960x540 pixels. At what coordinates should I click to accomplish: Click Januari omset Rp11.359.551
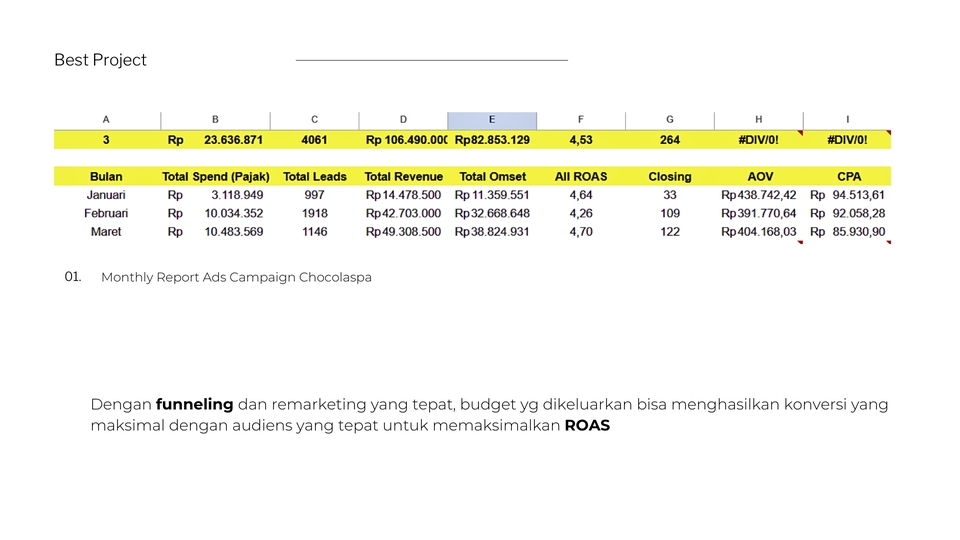point(492,195)
